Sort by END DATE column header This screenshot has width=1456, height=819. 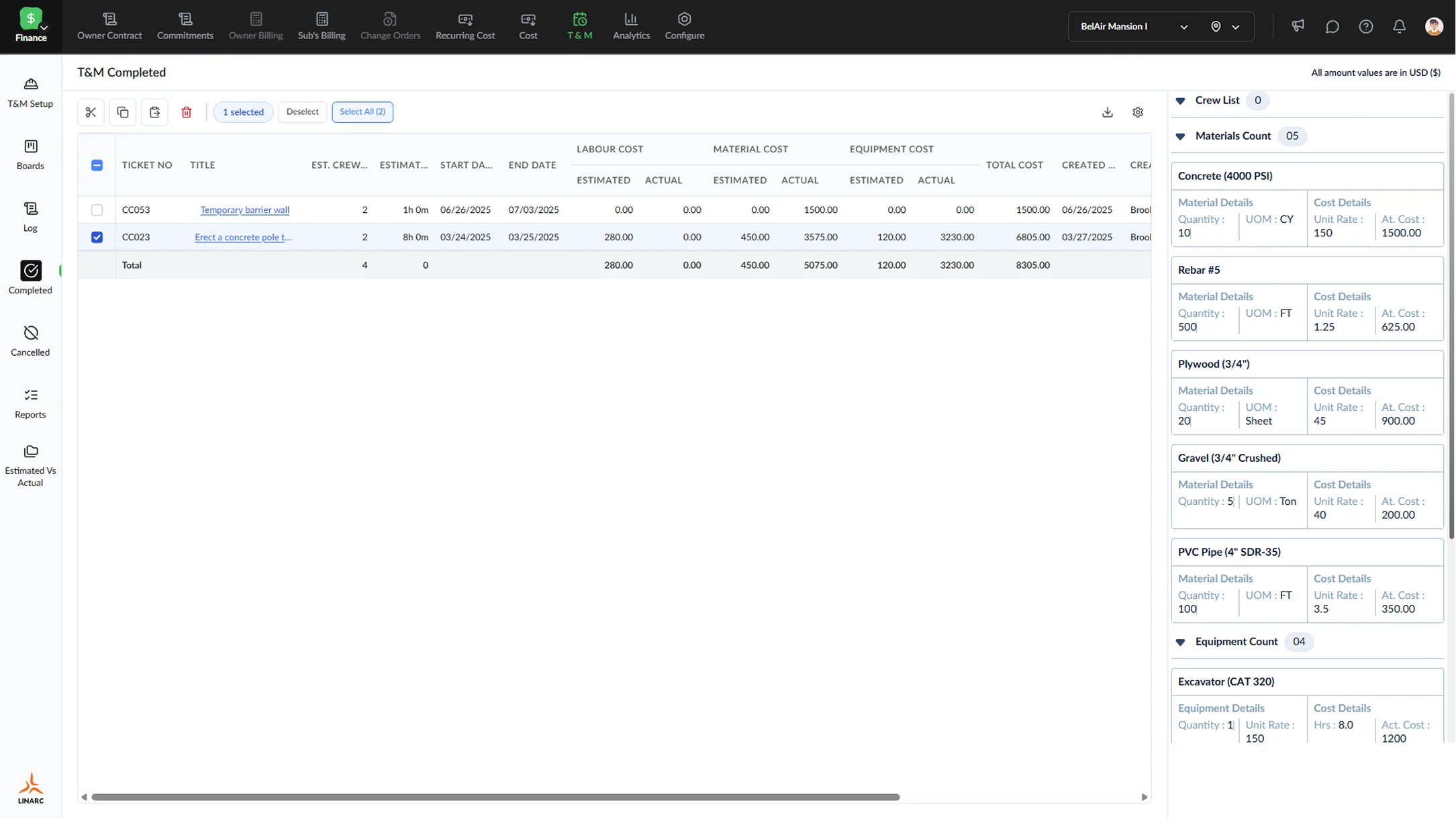(532, 165)
